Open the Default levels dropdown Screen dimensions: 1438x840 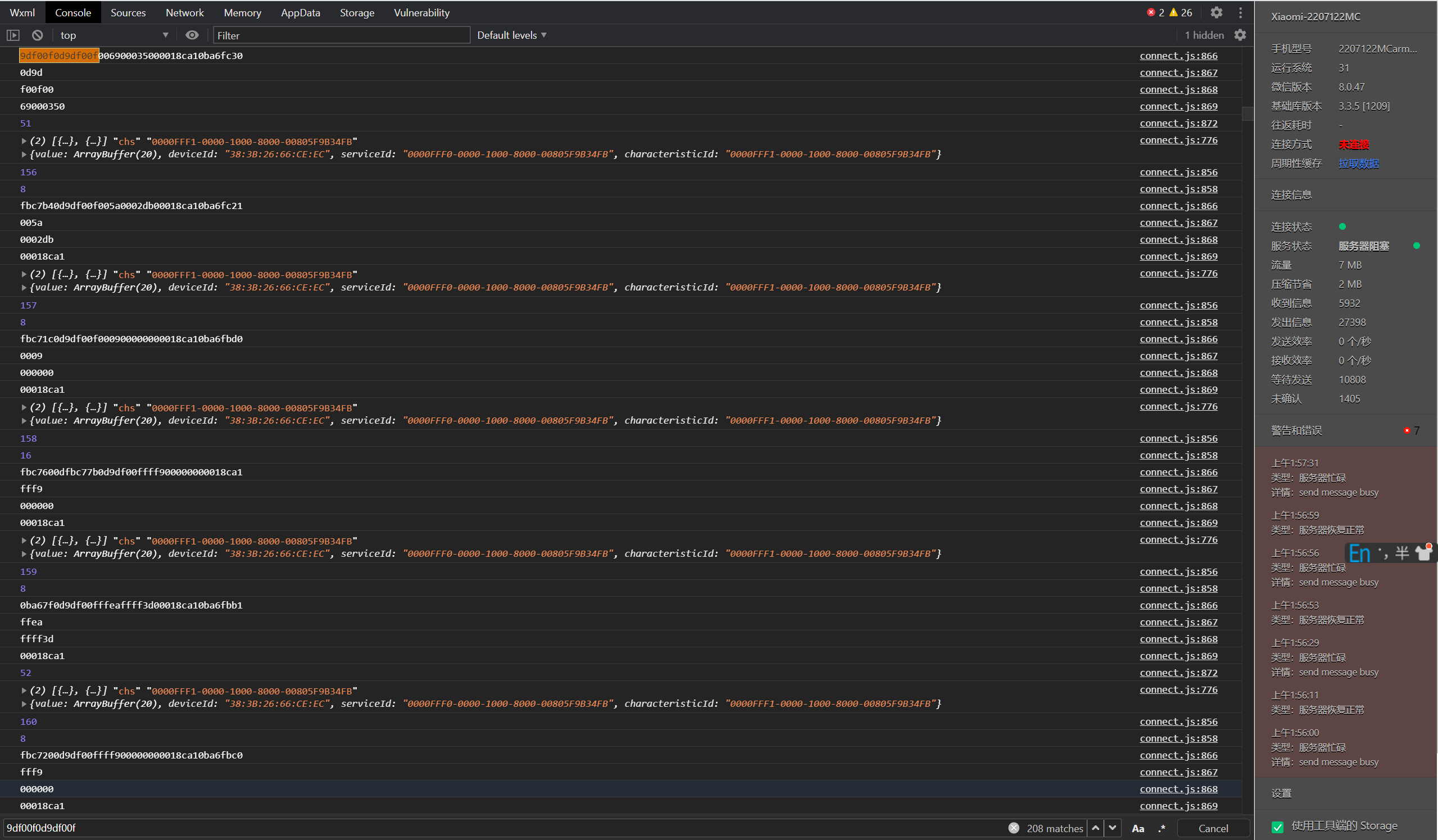512,35
